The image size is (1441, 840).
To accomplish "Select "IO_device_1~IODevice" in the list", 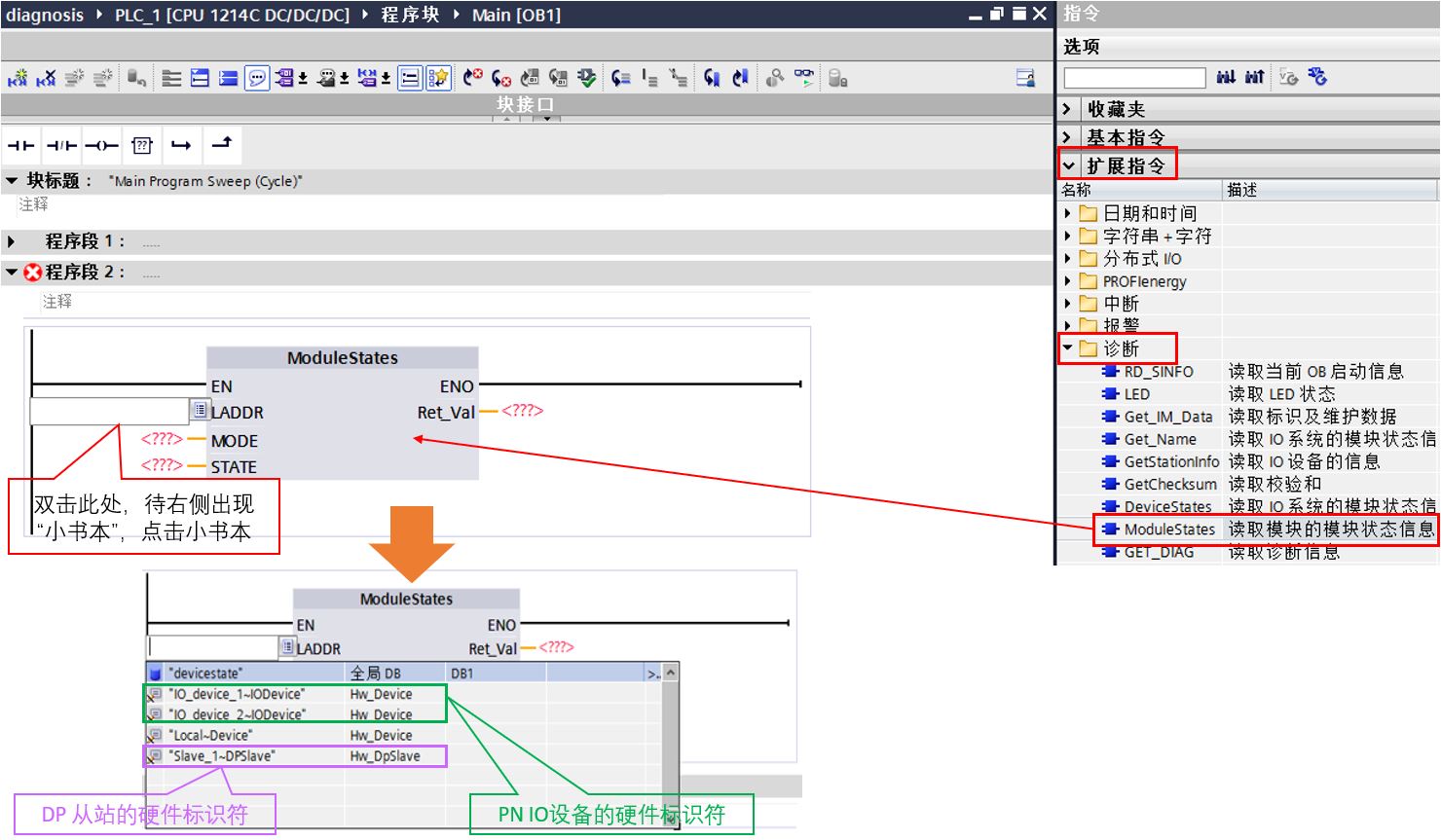I will [x=236, y=694].
